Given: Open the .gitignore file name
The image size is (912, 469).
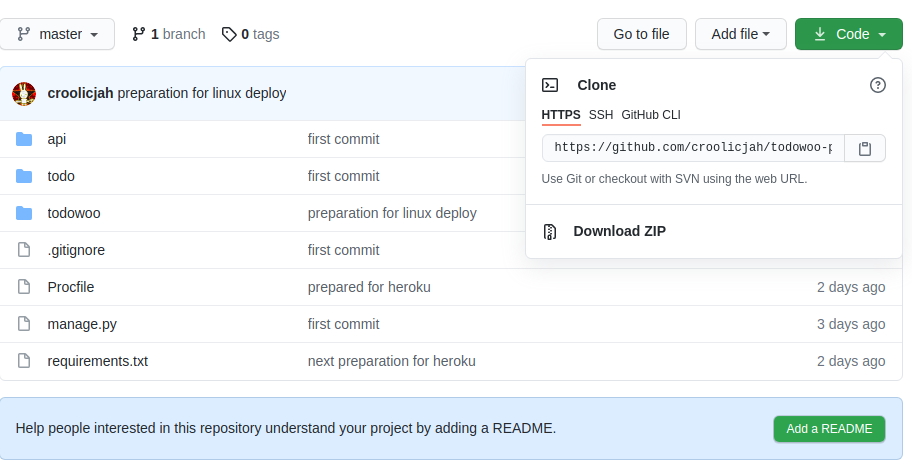Looking at the screenshot, I should [76, 250].
